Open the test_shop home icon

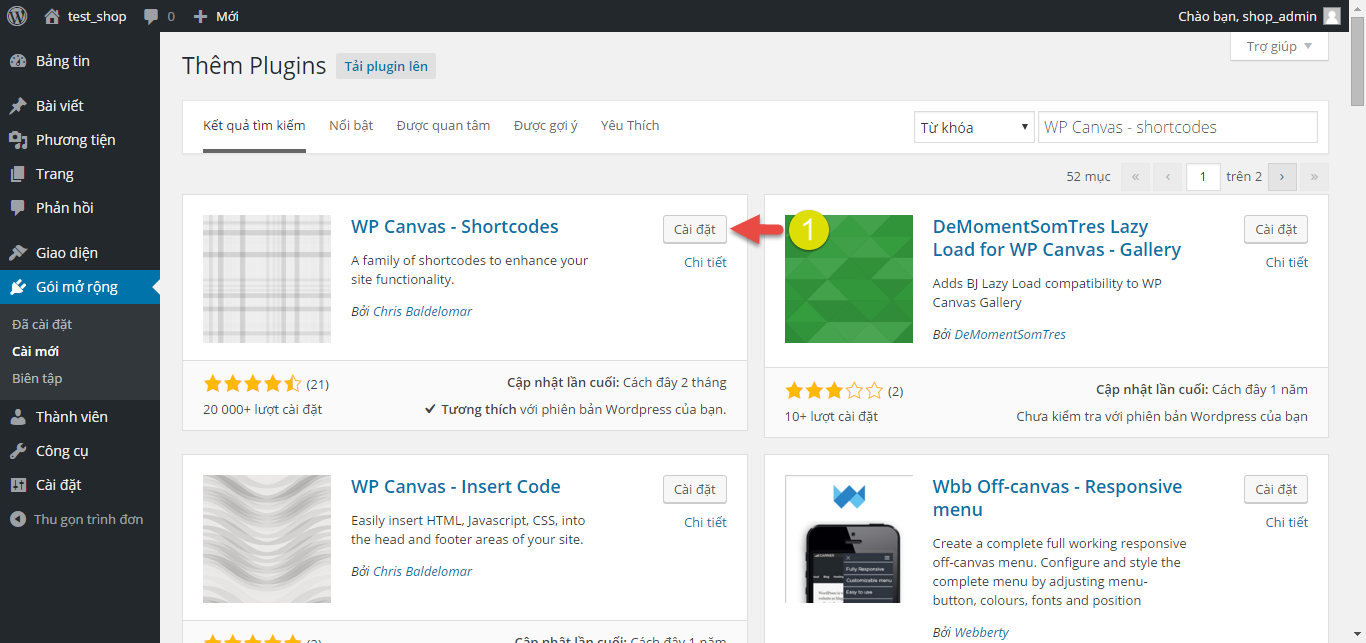(x=52, y=16)
